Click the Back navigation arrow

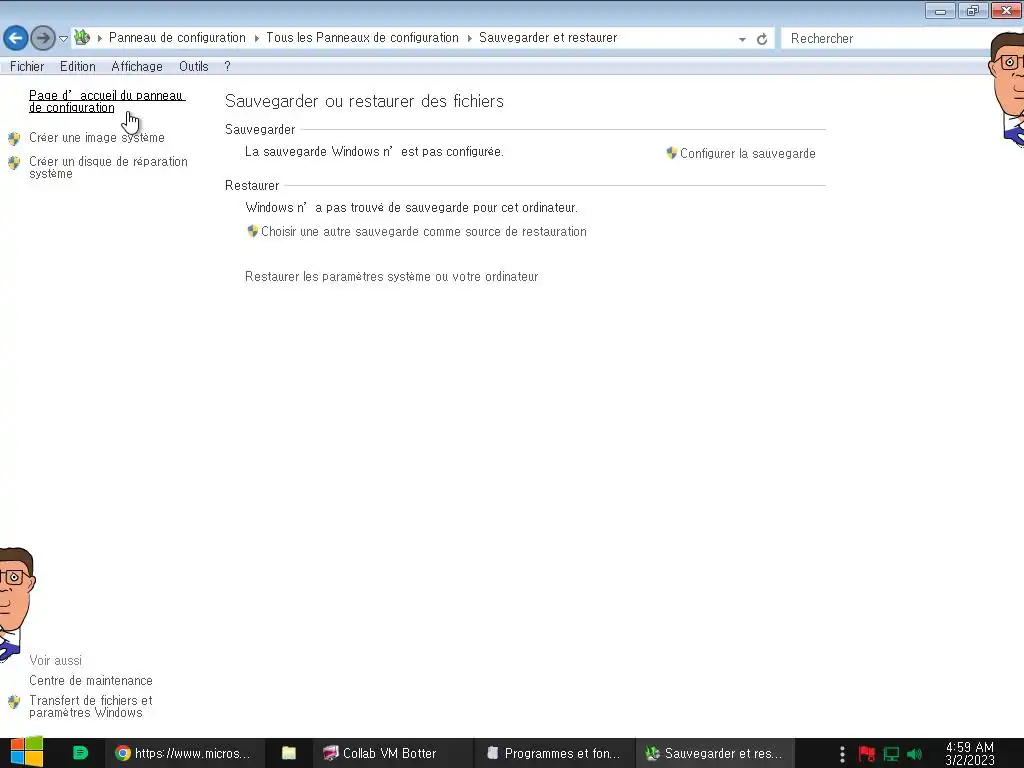coord(16,38)
